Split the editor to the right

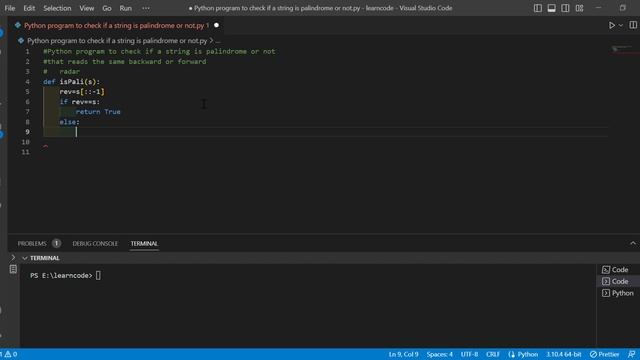click(633, 25)
